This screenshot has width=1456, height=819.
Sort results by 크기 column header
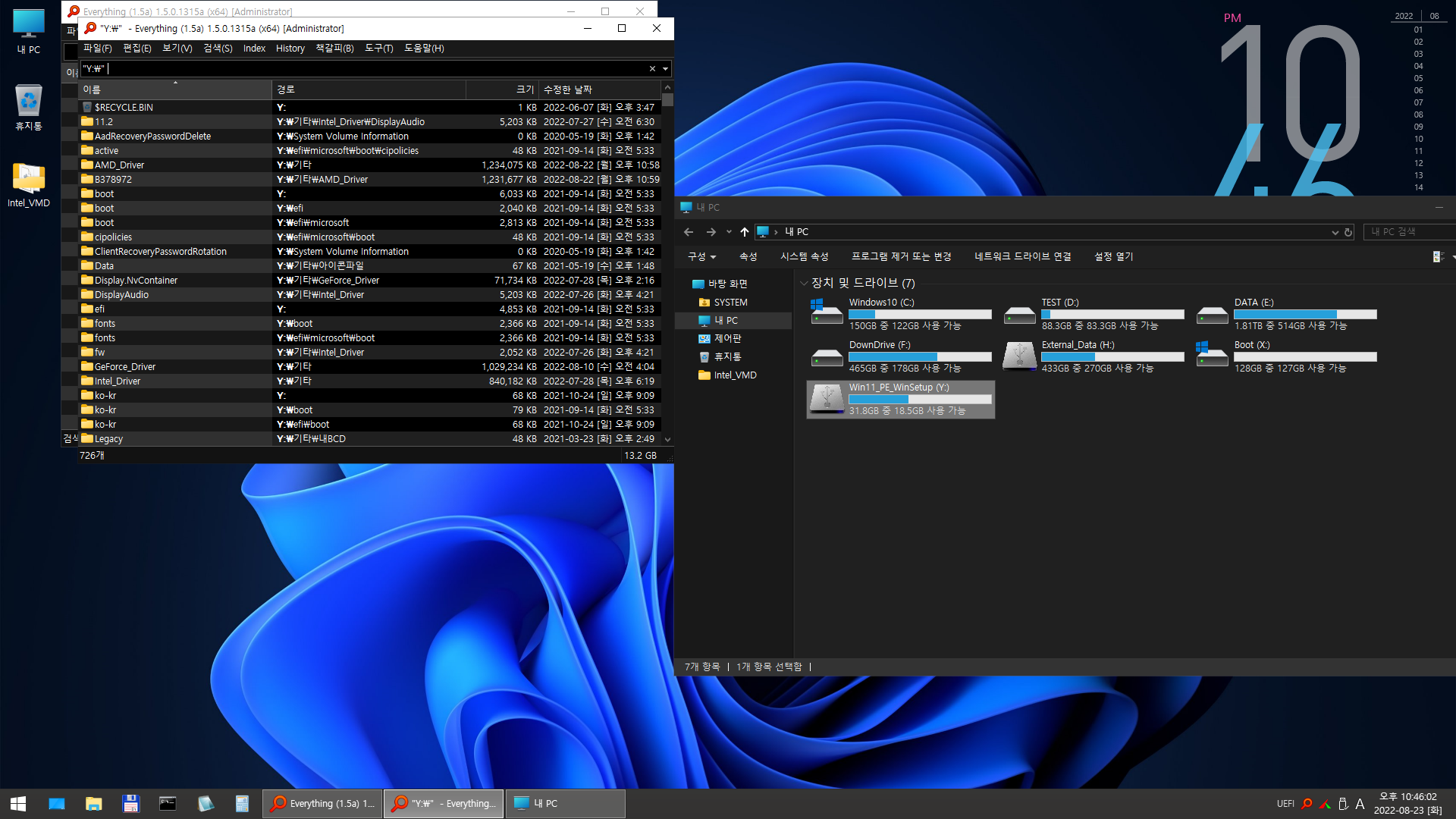(502, 89)
